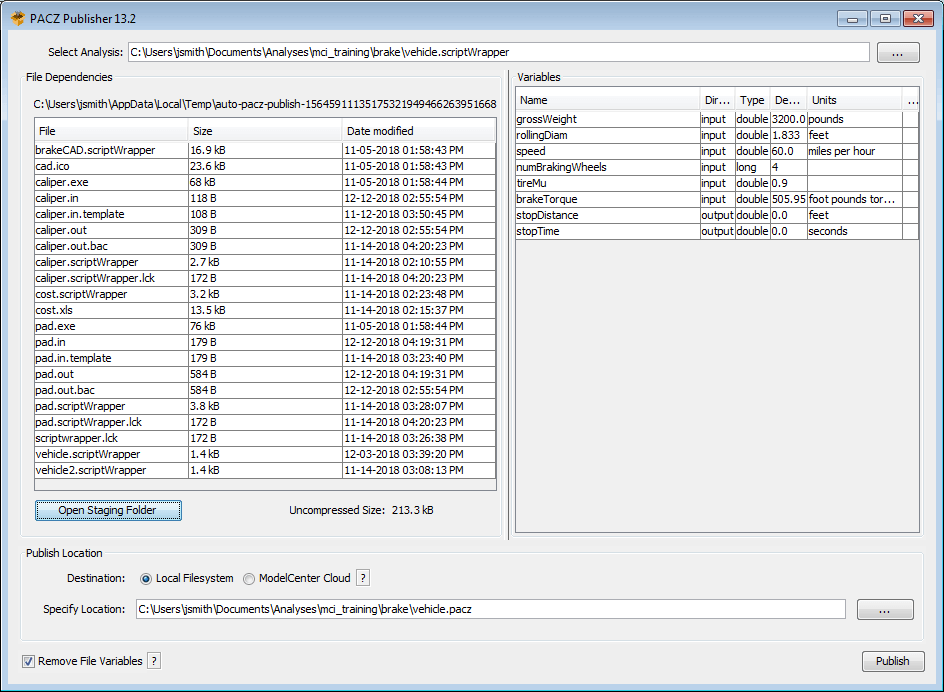Viewport: 944px width, 692px height.
Task: Browse for analysis file with top ellipsis button
Action: pos(898,52)
